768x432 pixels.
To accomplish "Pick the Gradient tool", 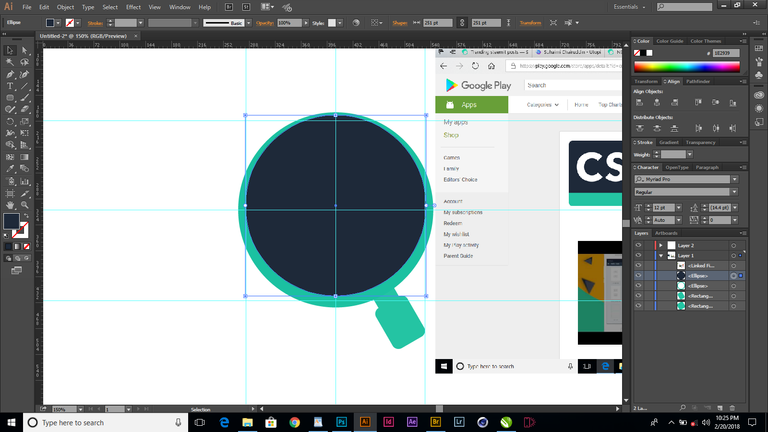I will [x=24, y=157].
